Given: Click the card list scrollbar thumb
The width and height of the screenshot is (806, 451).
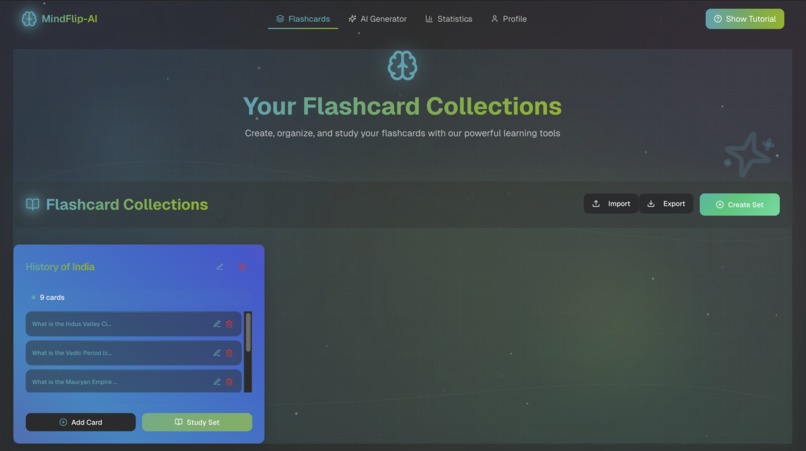Looking at the screenshot, I should 248,332.
